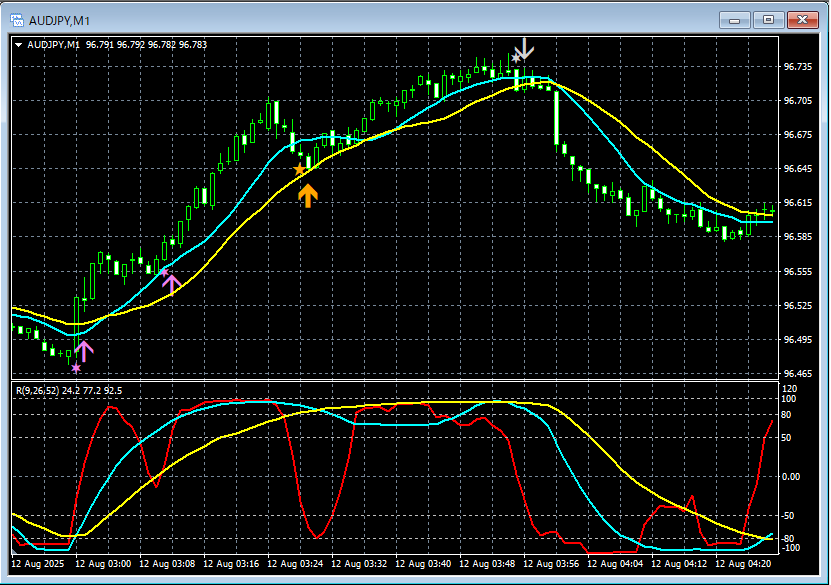
Task: Click the indicator scale value 0.00
Action: [791, 476]
